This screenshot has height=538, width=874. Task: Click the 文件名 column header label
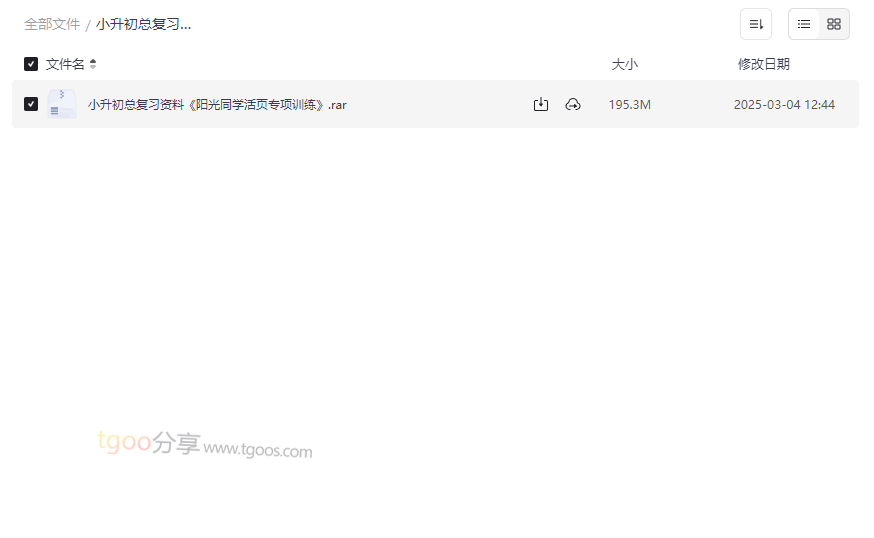click(x=65, y=64)
